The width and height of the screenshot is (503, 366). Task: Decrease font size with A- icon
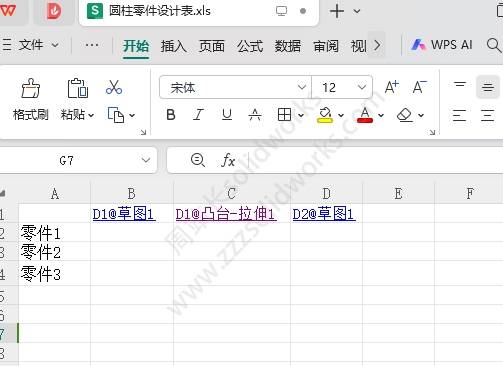(x=420, y=87)
